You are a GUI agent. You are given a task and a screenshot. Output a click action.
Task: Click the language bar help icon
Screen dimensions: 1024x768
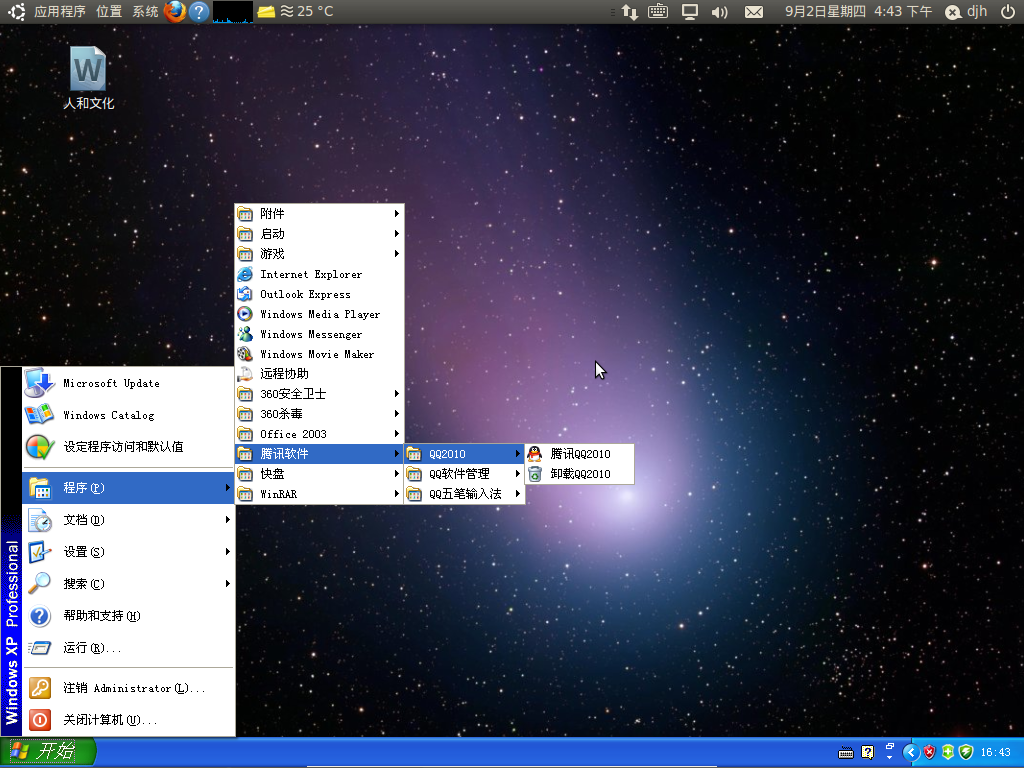(x=867, y=752)
